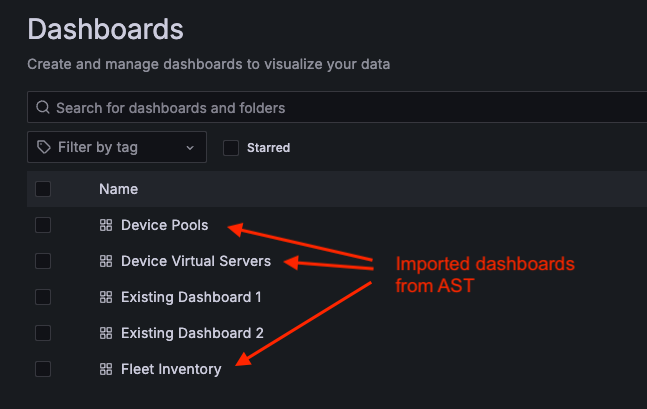
Task: Click the Device Virtual Servers grid icon
Action: pos(106,261)
